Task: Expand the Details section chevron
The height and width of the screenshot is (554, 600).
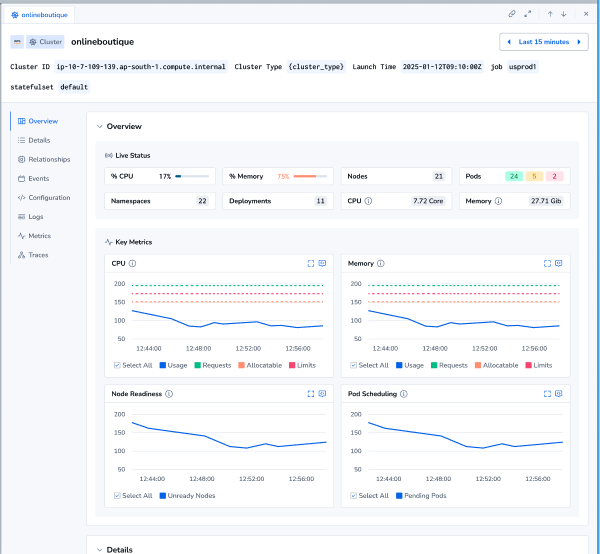Action: click(x=99, y=550)
